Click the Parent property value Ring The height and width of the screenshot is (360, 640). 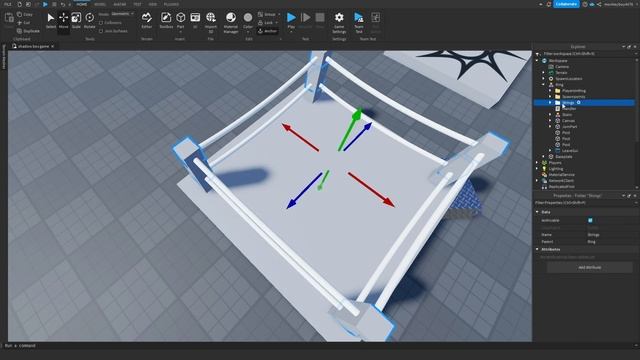click(x=591, y=242)
